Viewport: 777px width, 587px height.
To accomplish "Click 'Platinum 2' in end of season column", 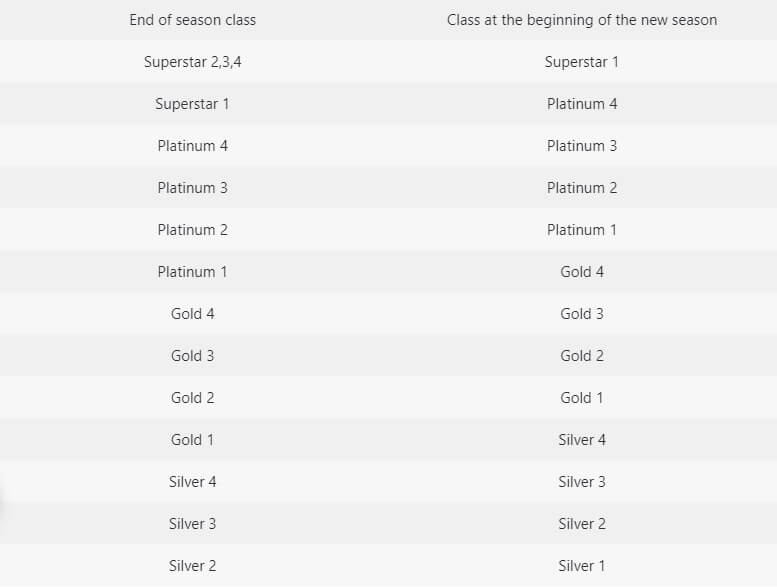I will click(192, 230).
